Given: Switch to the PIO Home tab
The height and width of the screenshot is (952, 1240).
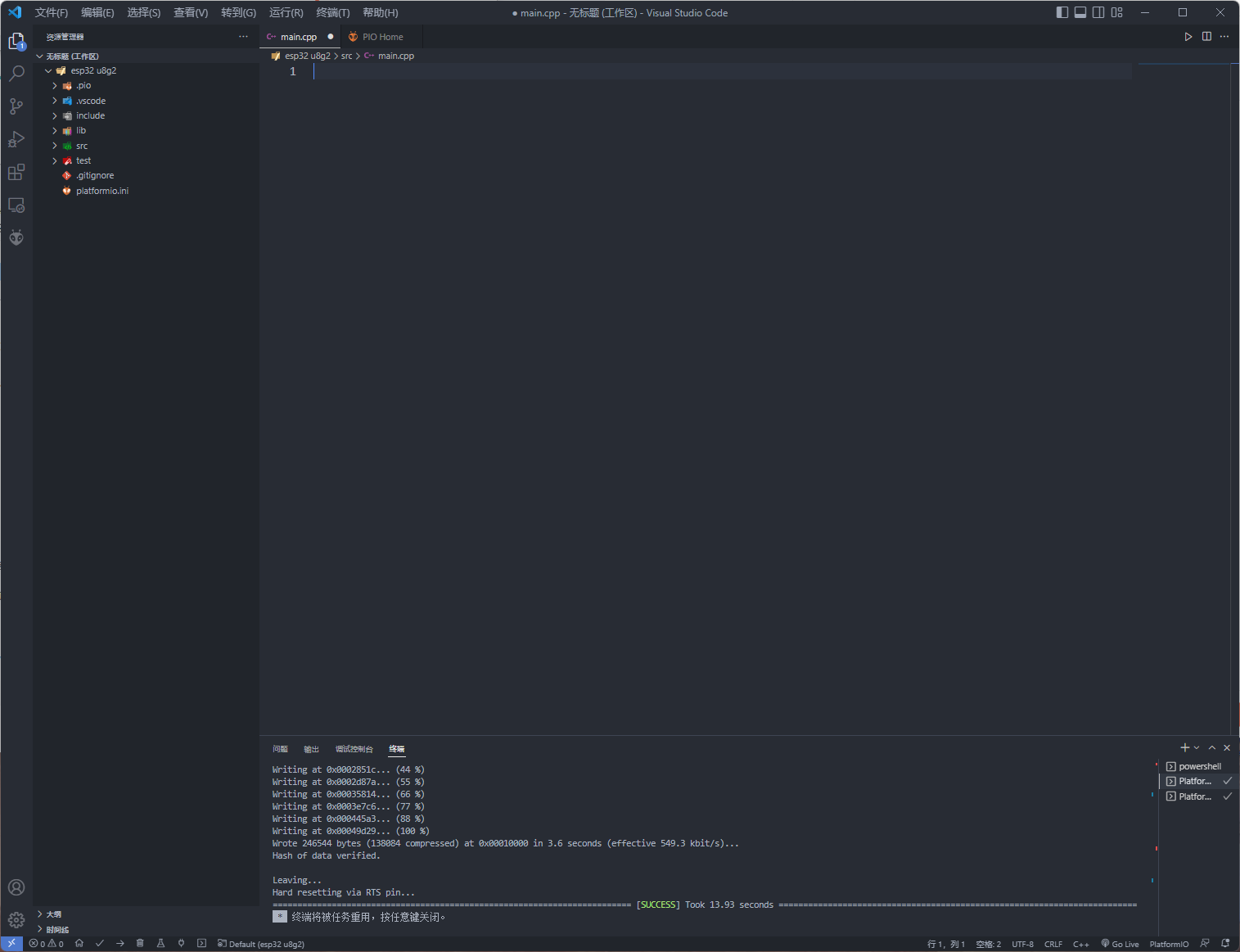Looking at the screenshot, I should point(382,37).
